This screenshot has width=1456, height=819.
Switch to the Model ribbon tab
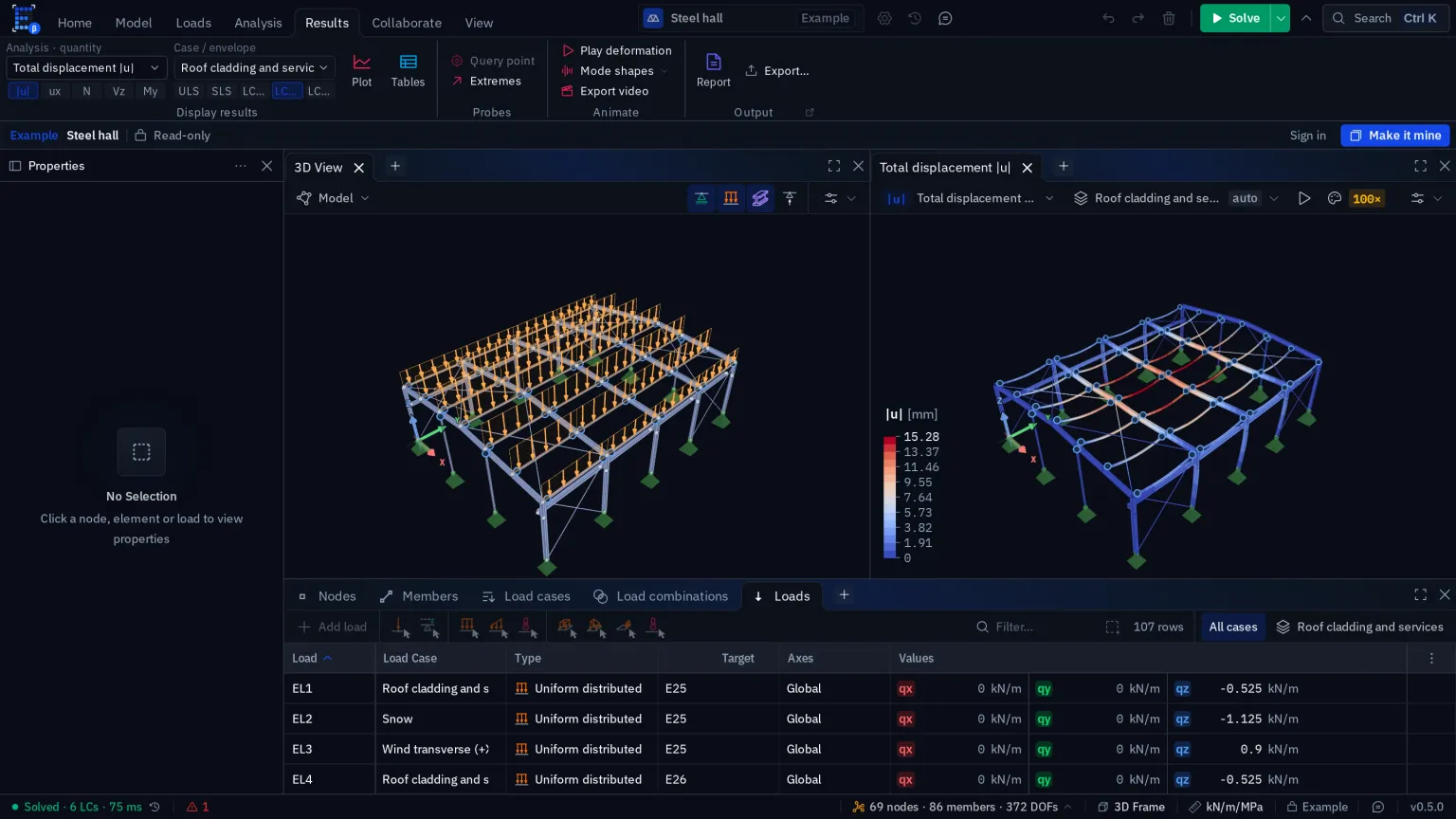tap(134, 23)
